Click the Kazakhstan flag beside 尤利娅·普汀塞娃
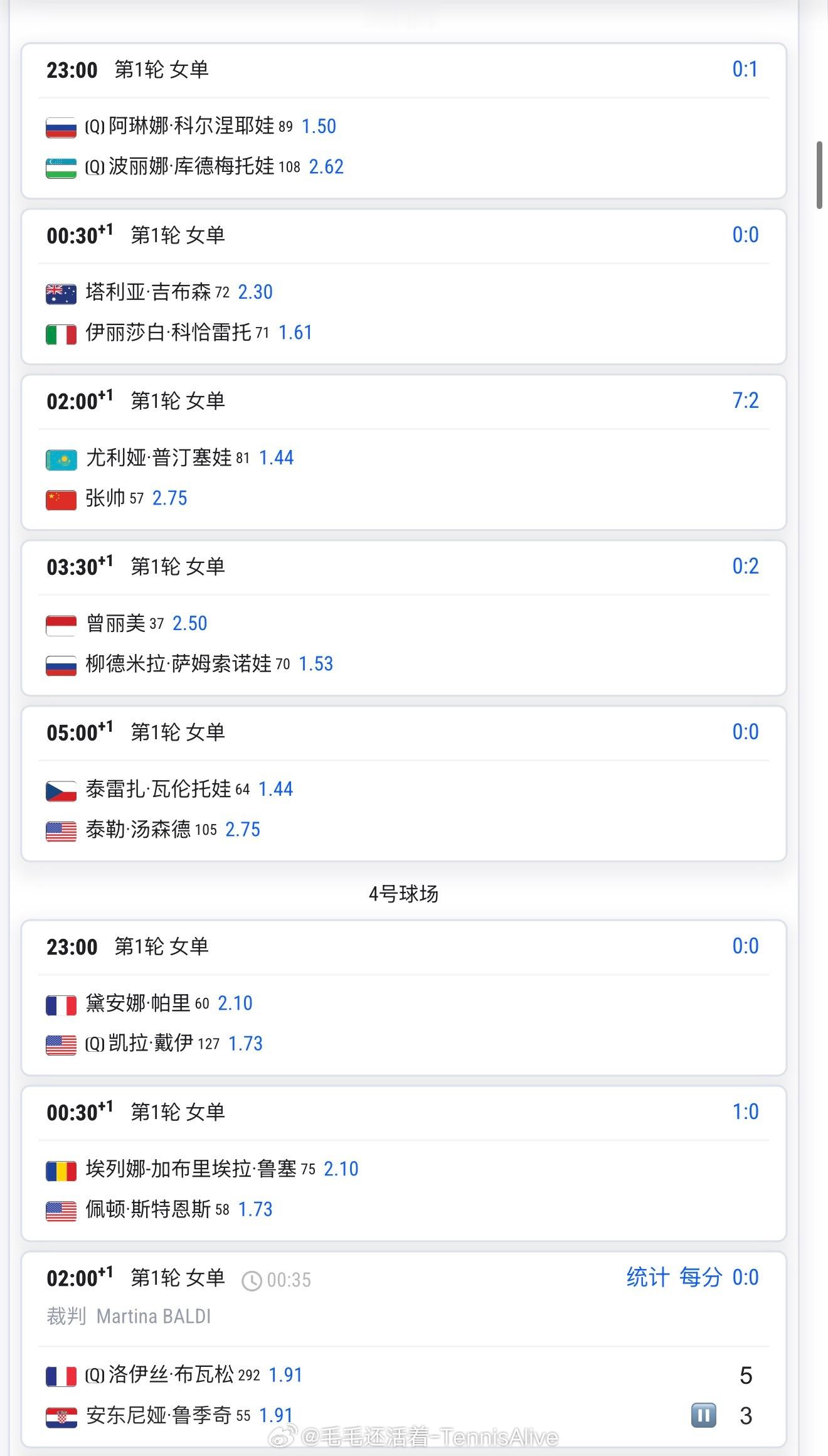828x1456 pixels. [61, 459]
